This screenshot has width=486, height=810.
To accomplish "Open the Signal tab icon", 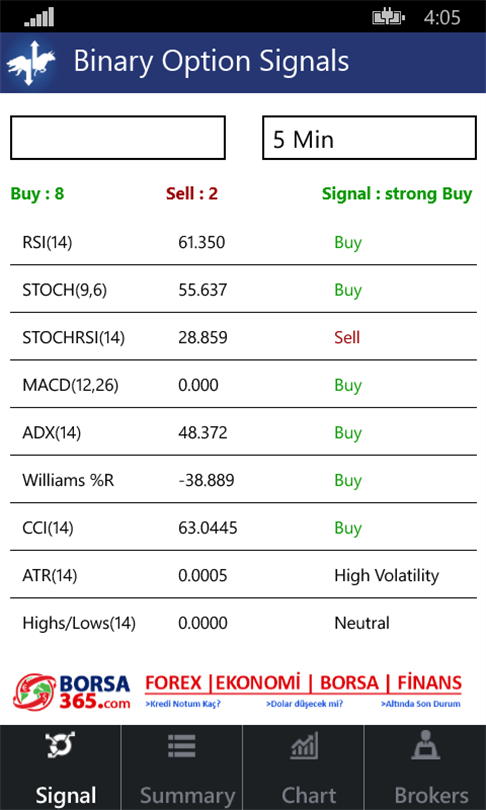I will [60, 745].
